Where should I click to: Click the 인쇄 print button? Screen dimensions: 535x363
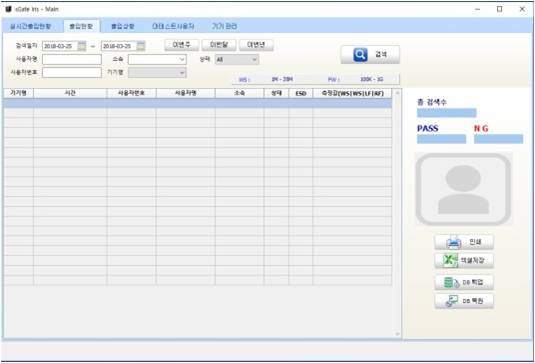click(x=464, y=242)
